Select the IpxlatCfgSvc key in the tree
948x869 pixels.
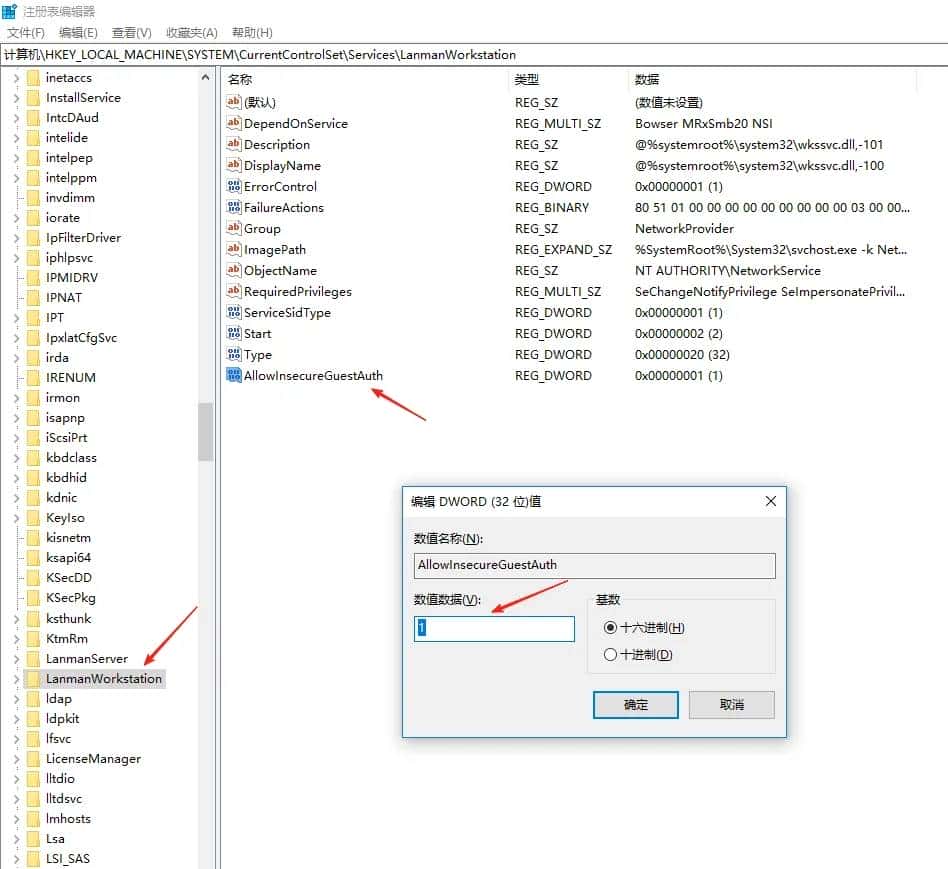coord(82,337)
